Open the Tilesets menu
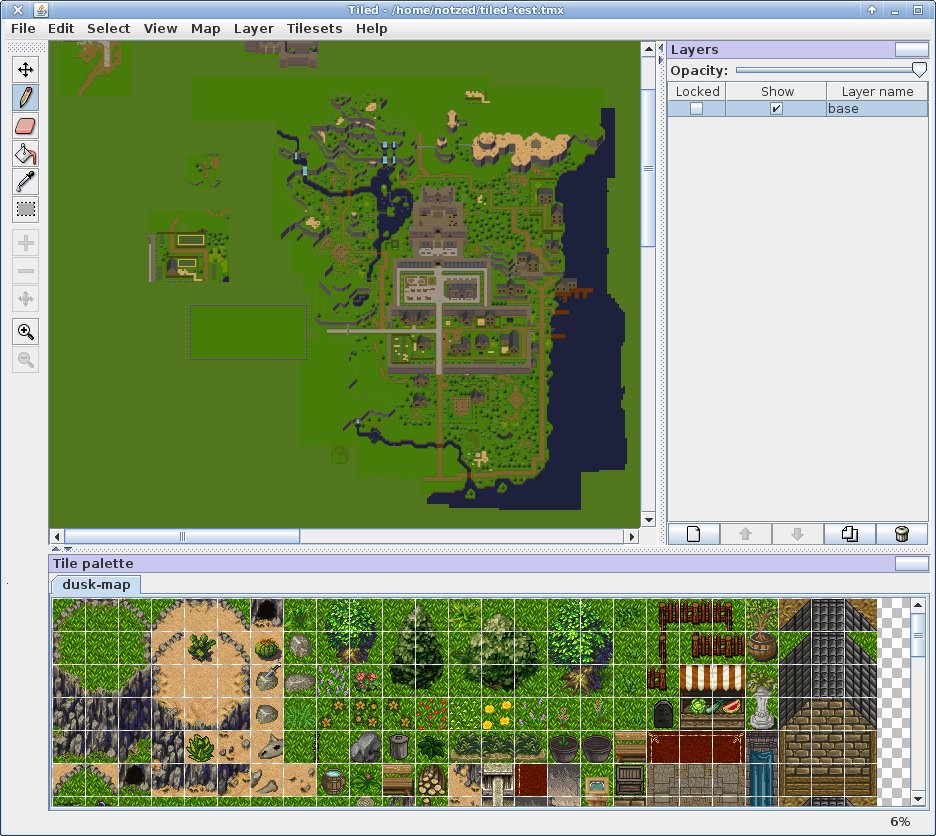 click(315, 29)
